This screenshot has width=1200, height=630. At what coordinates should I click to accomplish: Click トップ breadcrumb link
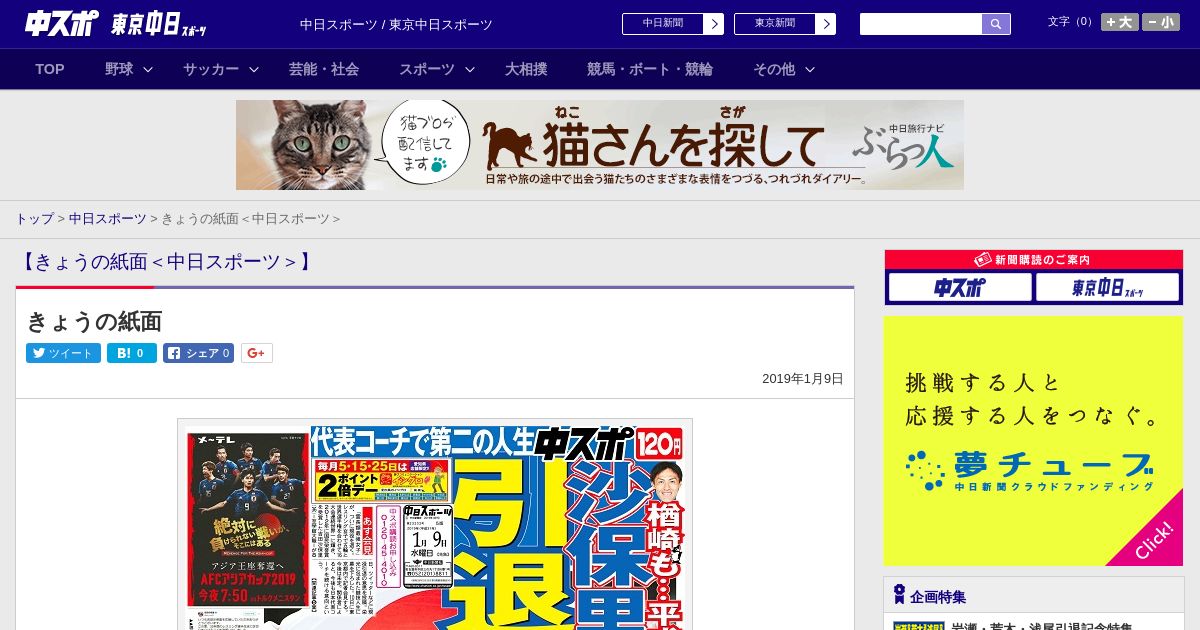tap(34, 218)
